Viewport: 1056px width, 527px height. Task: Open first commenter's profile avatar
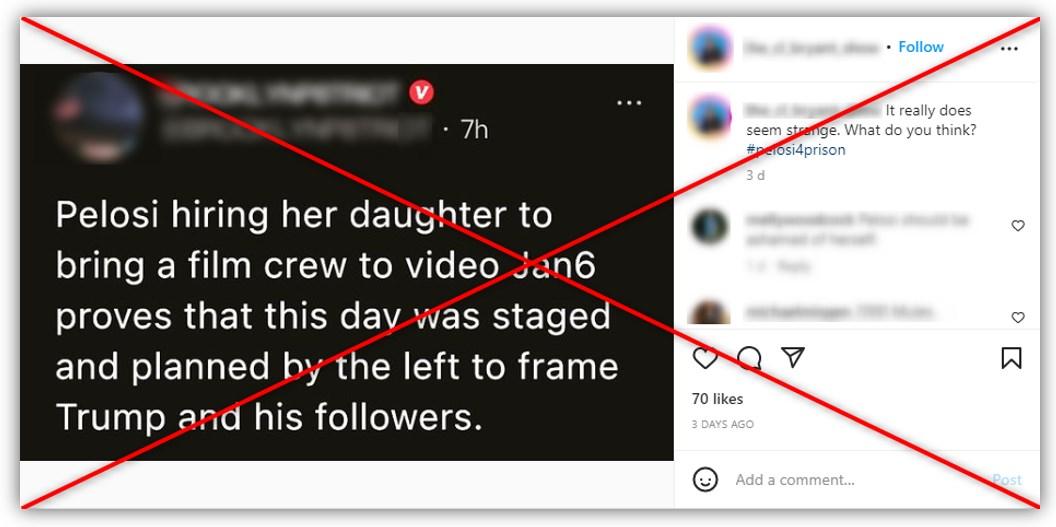point(710,227)
